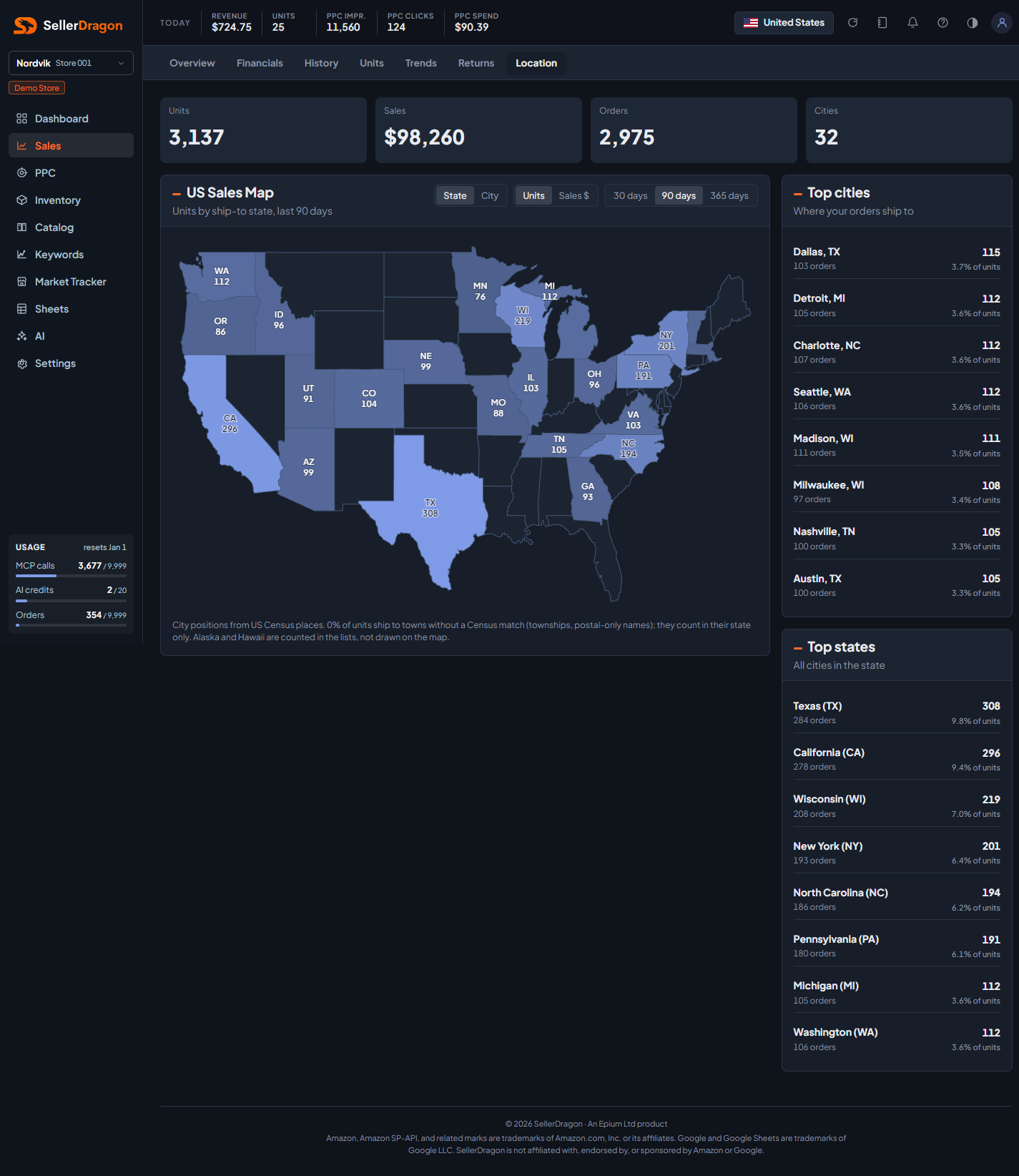The width and height of the screenshot is (1019, 1176).
Task: Open the user profile avatar
Action: point(1002,23)
